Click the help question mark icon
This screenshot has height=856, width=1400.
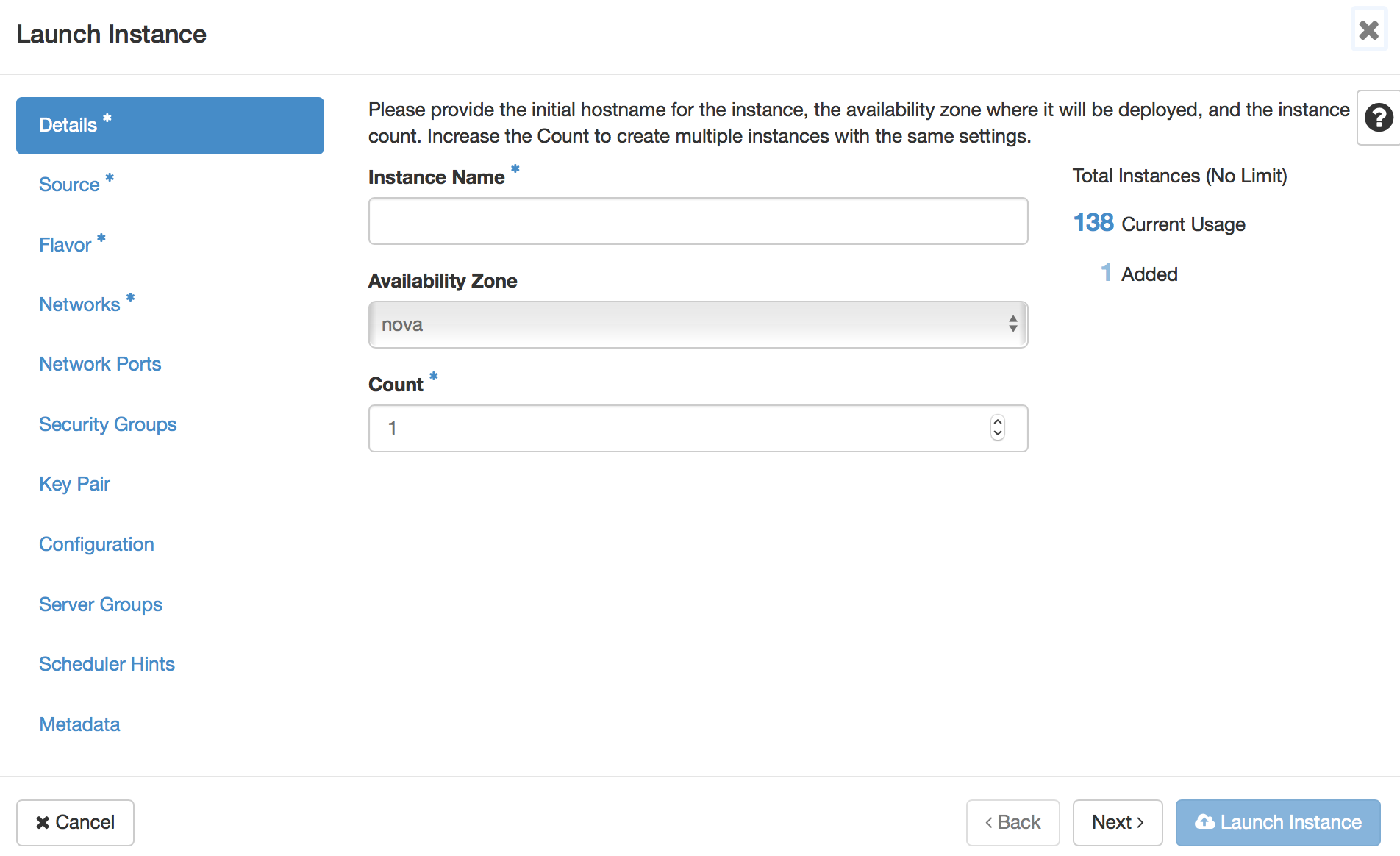pos(1378,118)
